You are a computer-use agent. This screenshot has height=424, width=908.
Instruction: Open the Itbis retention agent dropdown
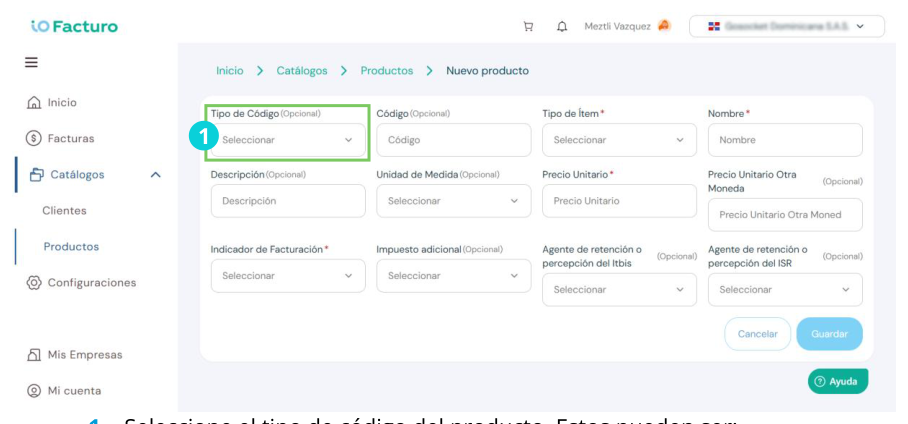(619, 290)
